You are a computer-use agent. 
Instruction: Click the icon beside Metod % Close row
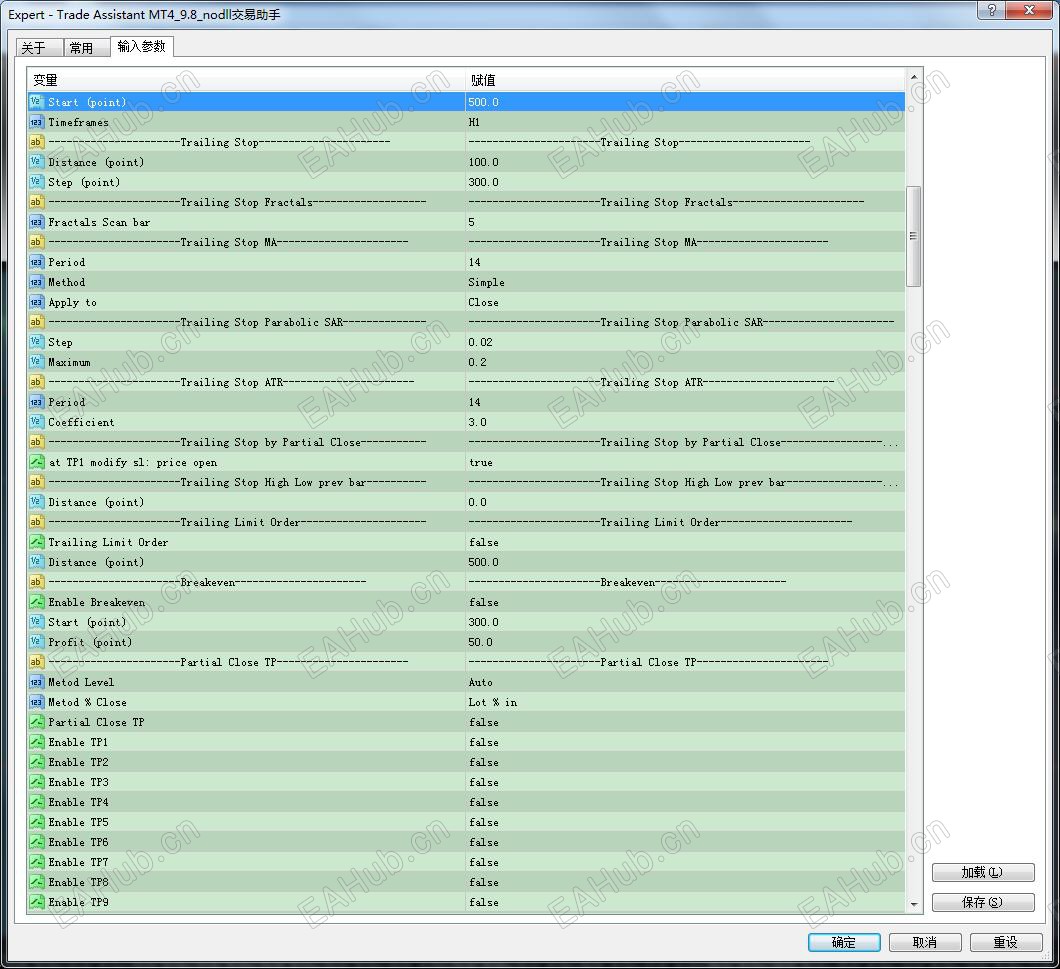(x=37, y=703)
